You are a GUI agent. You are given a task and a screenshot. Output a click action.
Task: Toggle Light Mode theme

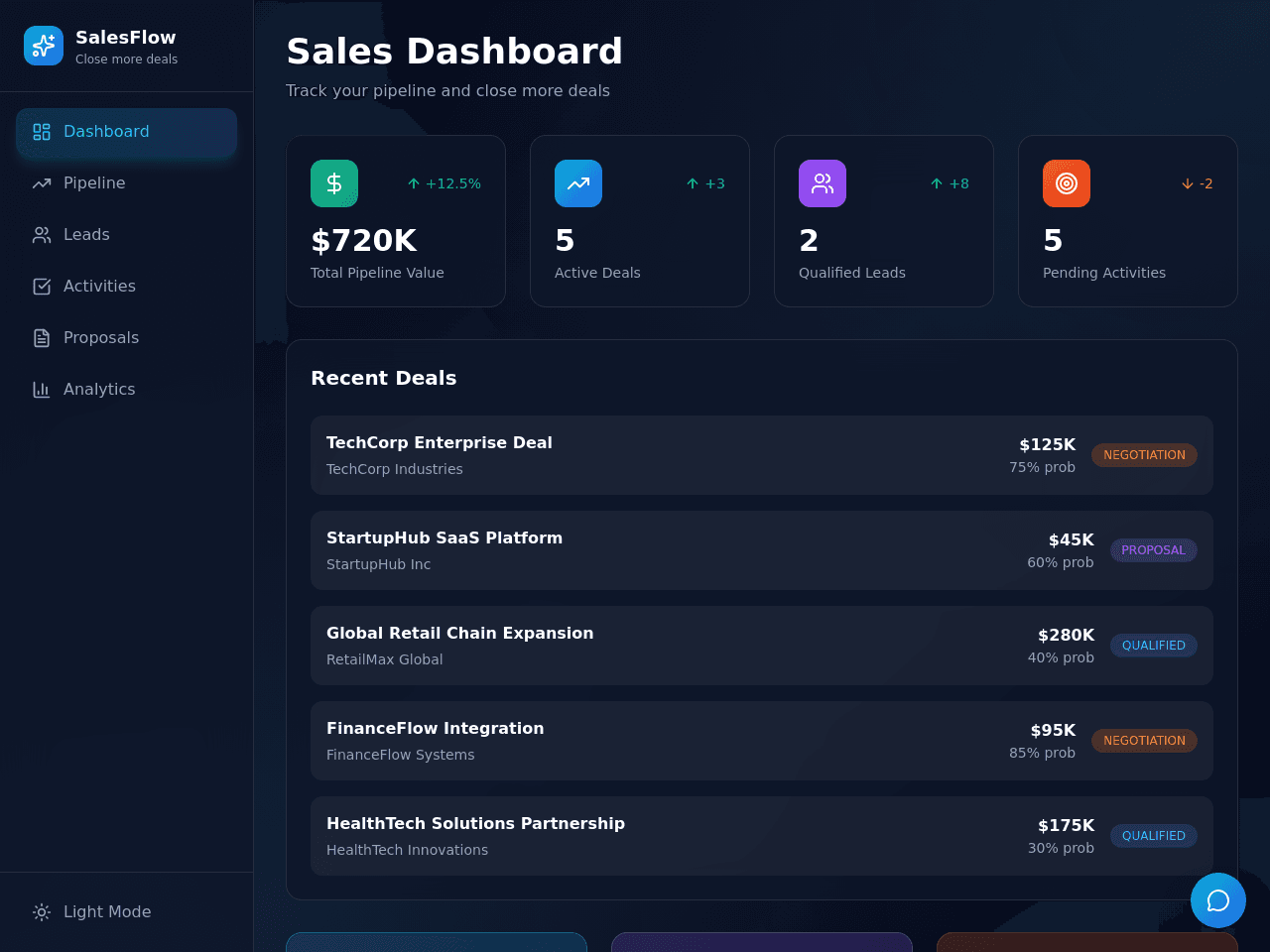click(126, 912)
